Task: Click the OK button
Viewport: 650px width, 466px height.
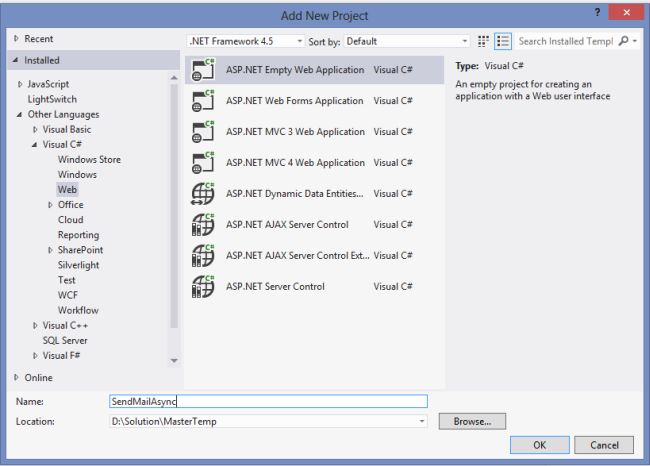Action: (539, 444)
